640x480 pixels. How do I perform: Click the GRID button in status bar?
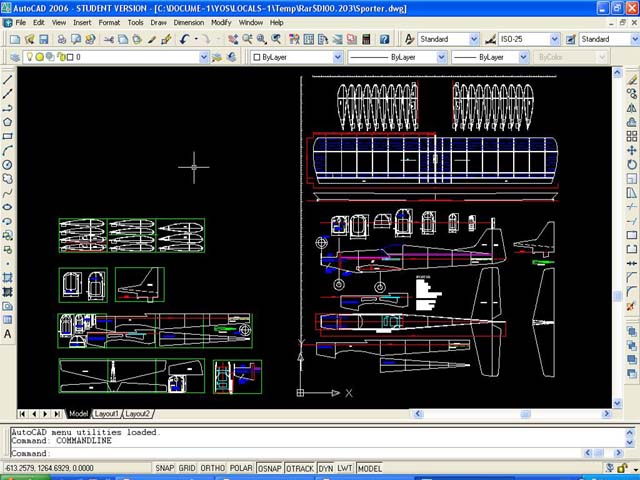(188, 468)
